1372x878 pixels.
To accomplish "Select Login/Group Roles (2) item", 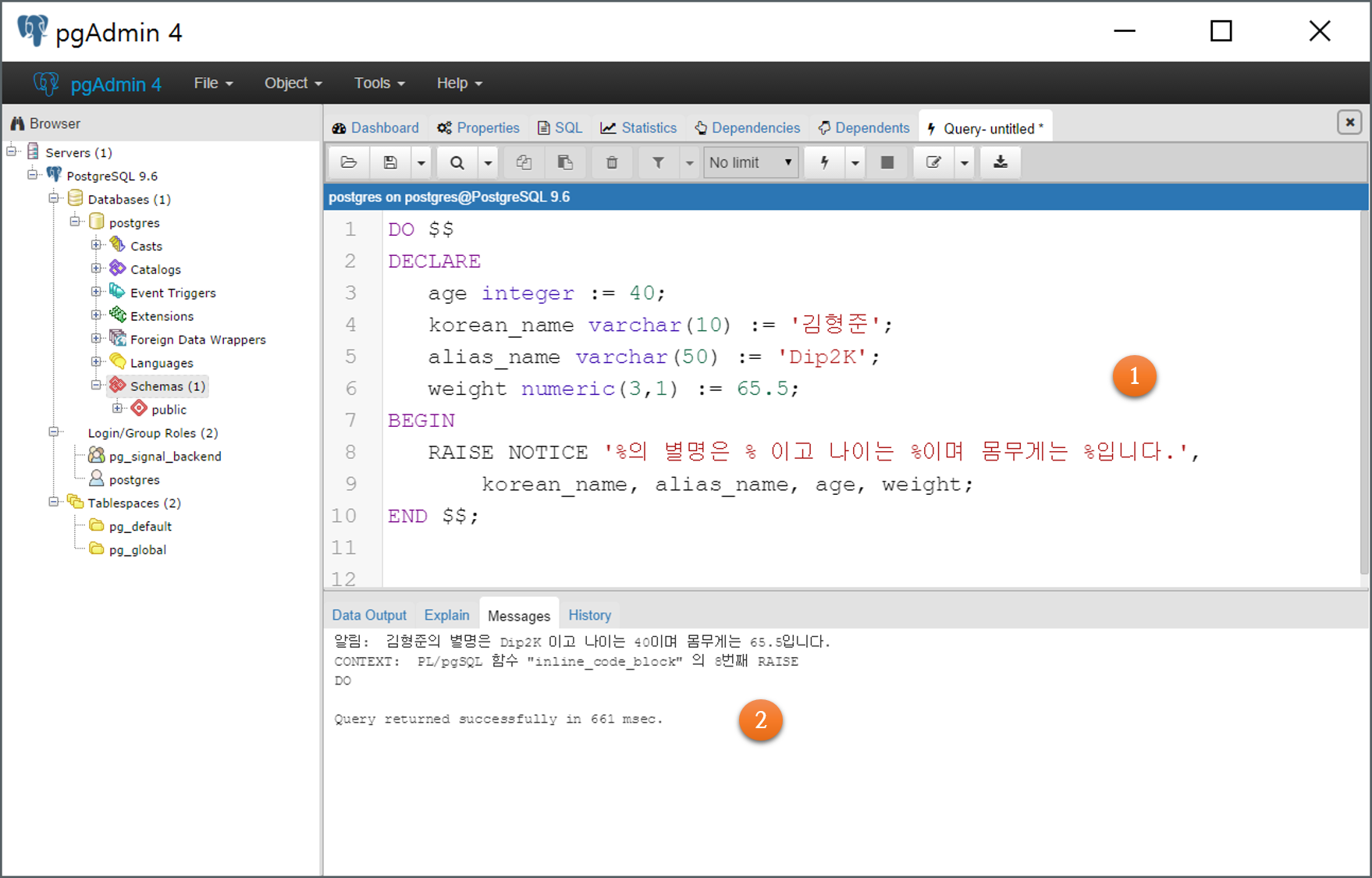I will [153, 433].
